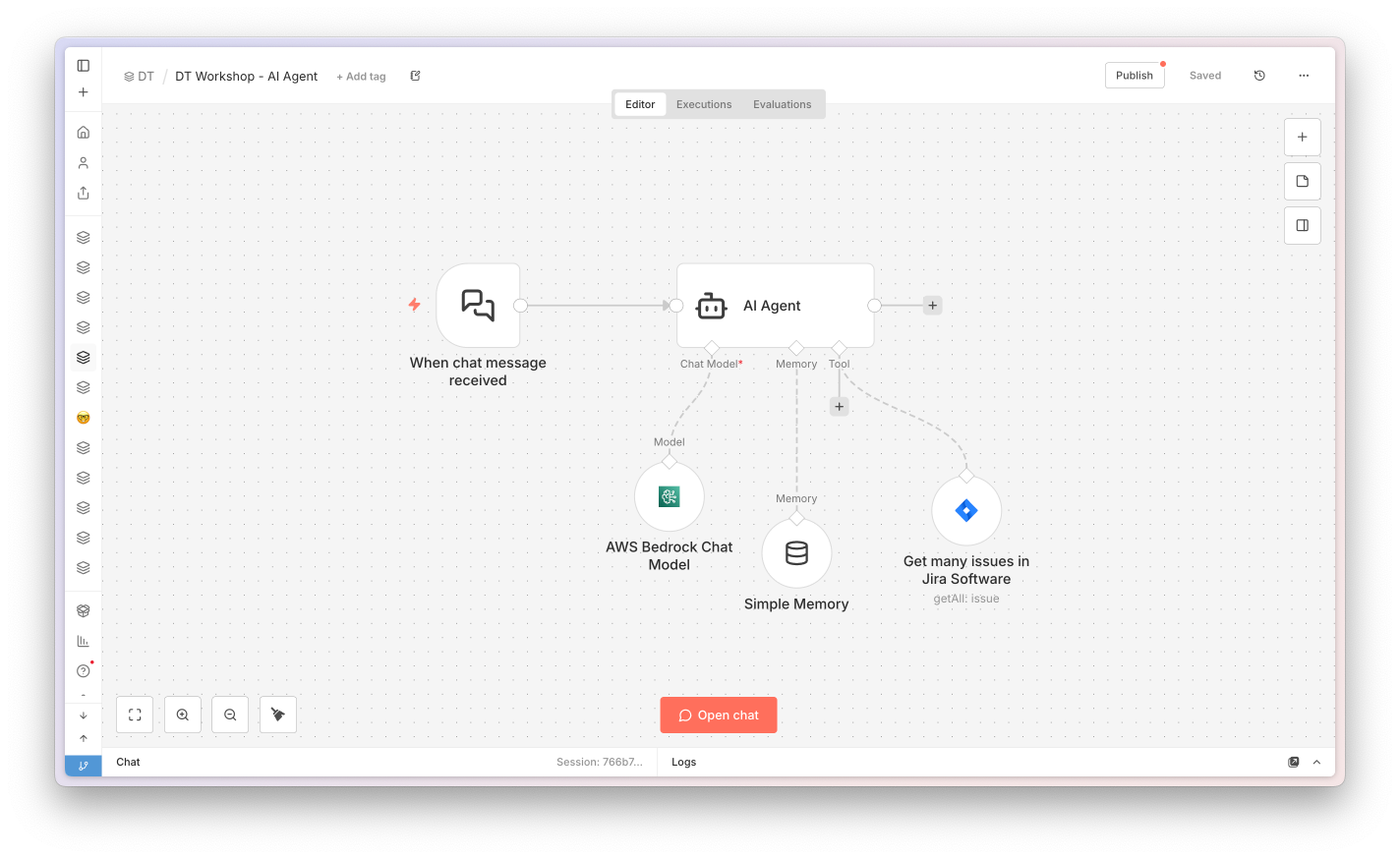The height and width of the screenshot is (859, 1400).
Task: Open the templates cube icon in sidebar
Action: point(84,610)
